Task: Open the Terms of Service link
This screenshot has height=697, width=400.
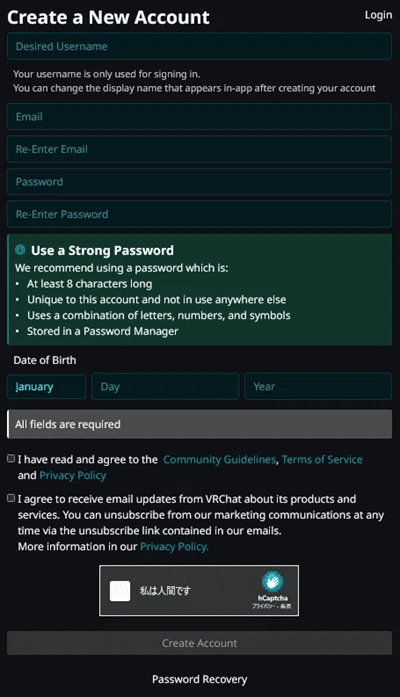Action: pyautogui.click(x=322, y=460)
